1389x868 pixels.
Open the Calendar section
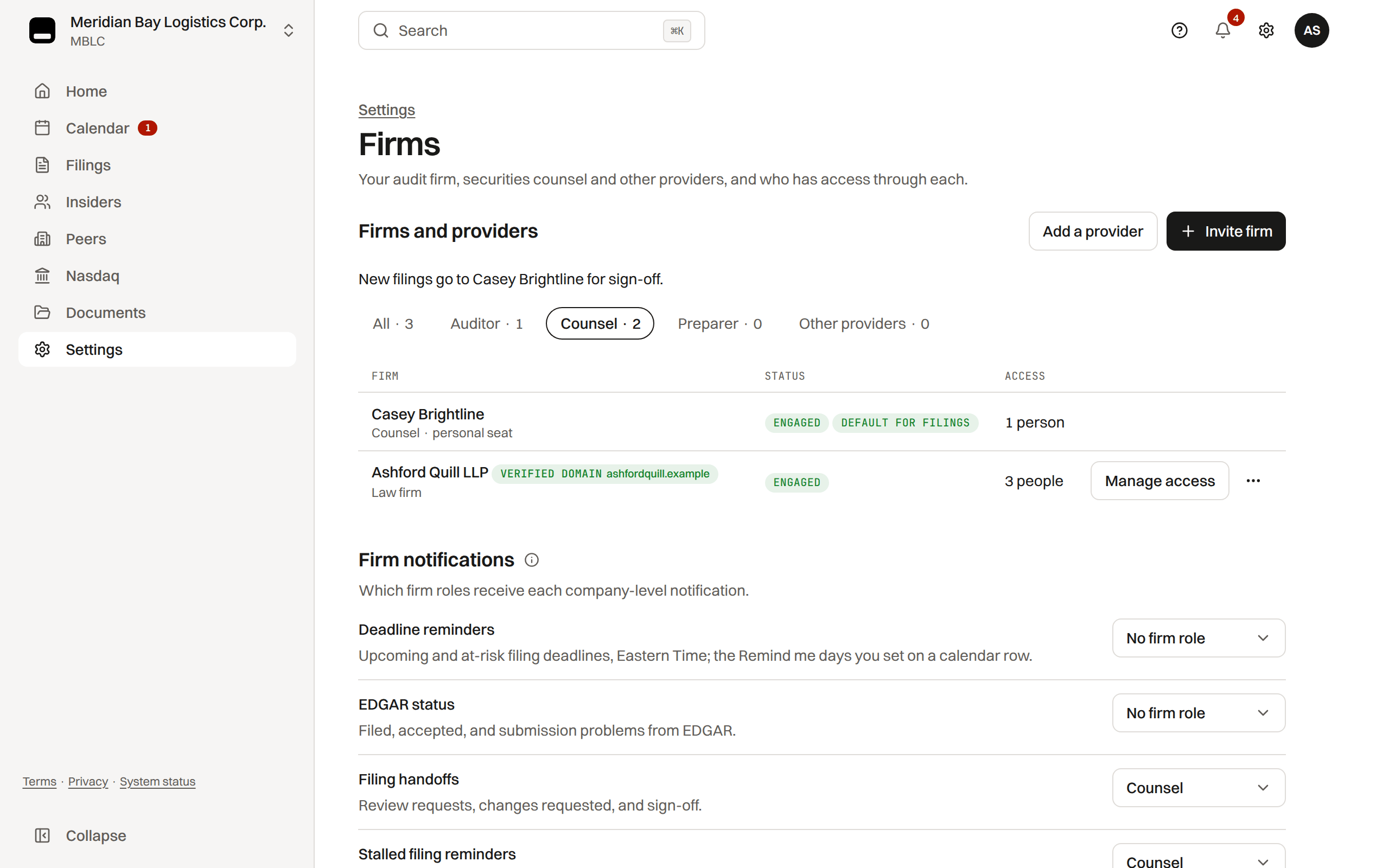[157, 128]
